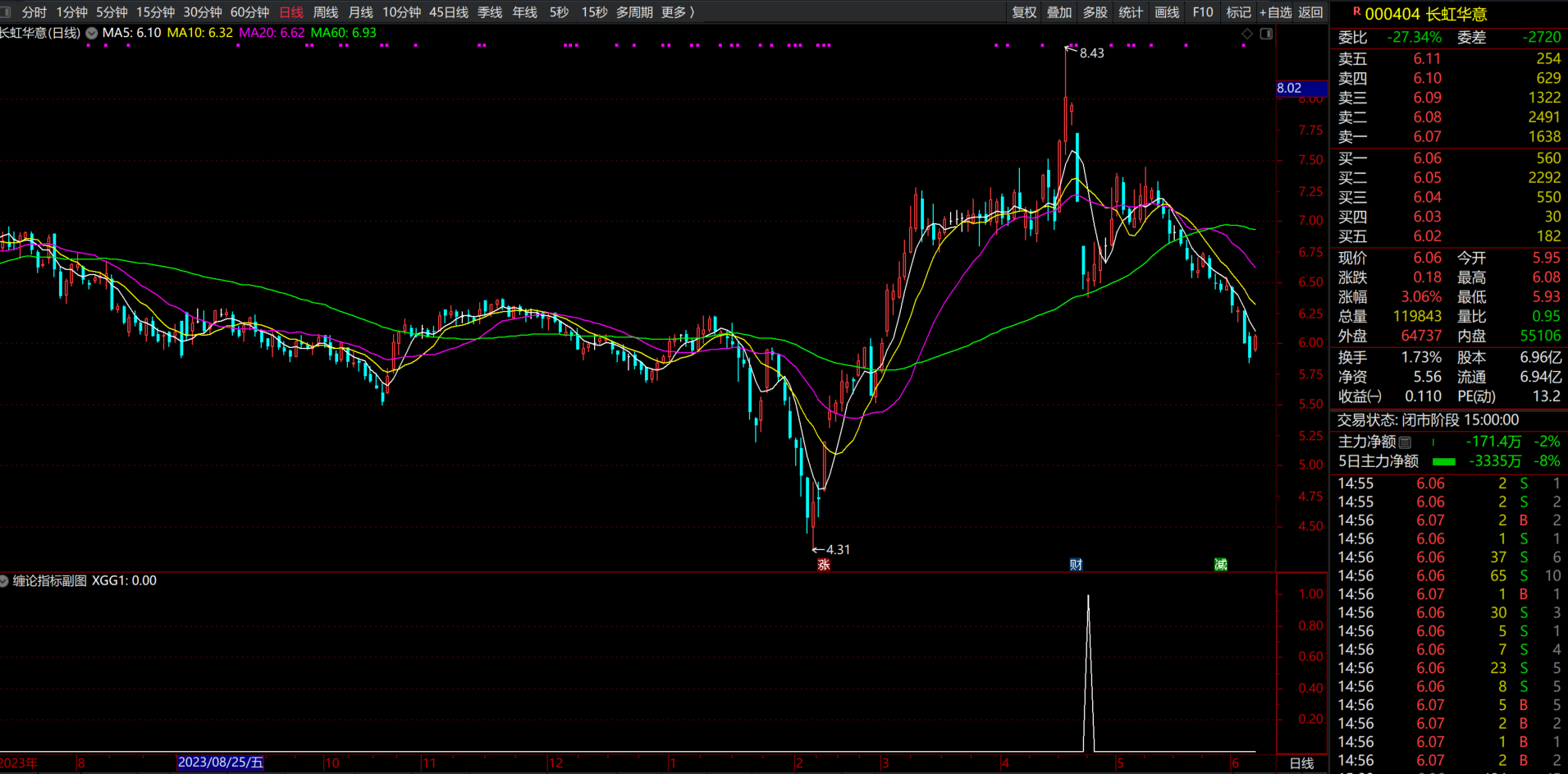1568x774 pixels.
Task: Switch to 月线 monthly chart
Action: coord(361,12)
